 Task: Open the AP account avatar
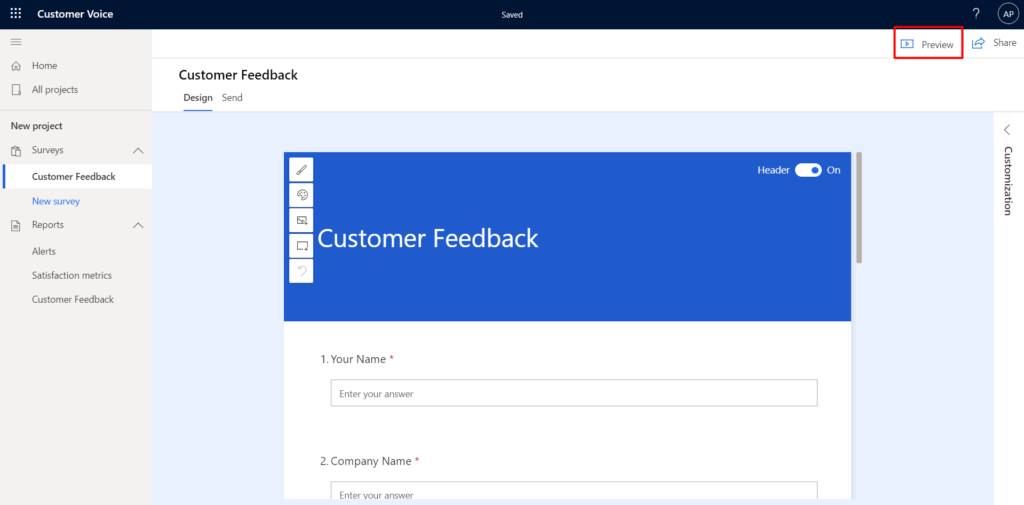click(1008, 14)
